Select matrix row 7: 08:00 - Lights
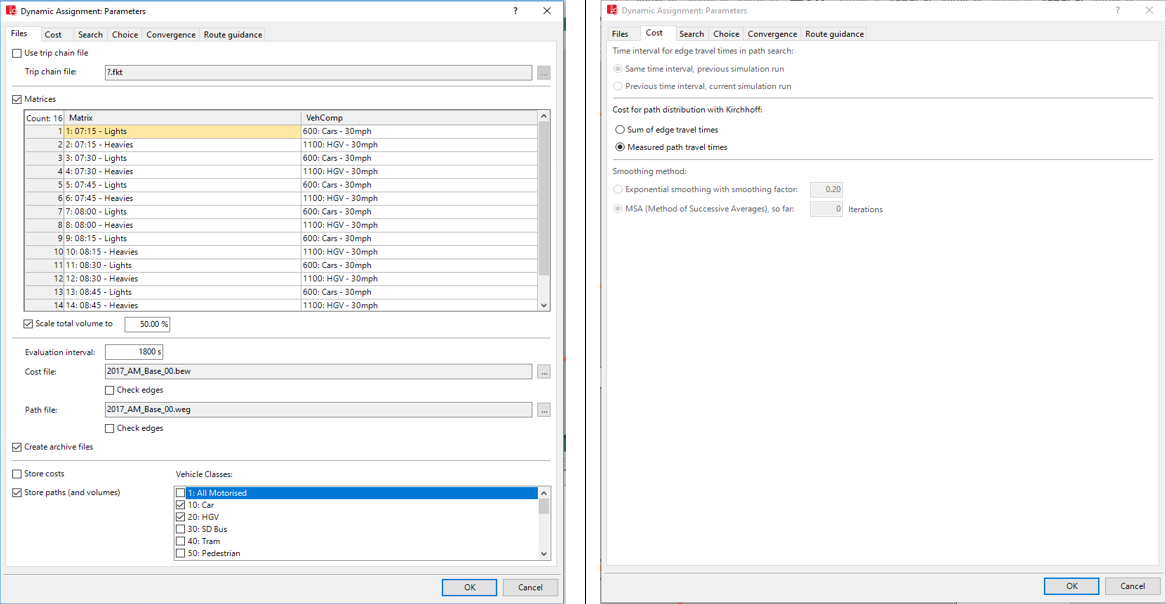Image resolution: width=1166 pixels, height=604 pixels. [x=182, y=211]
